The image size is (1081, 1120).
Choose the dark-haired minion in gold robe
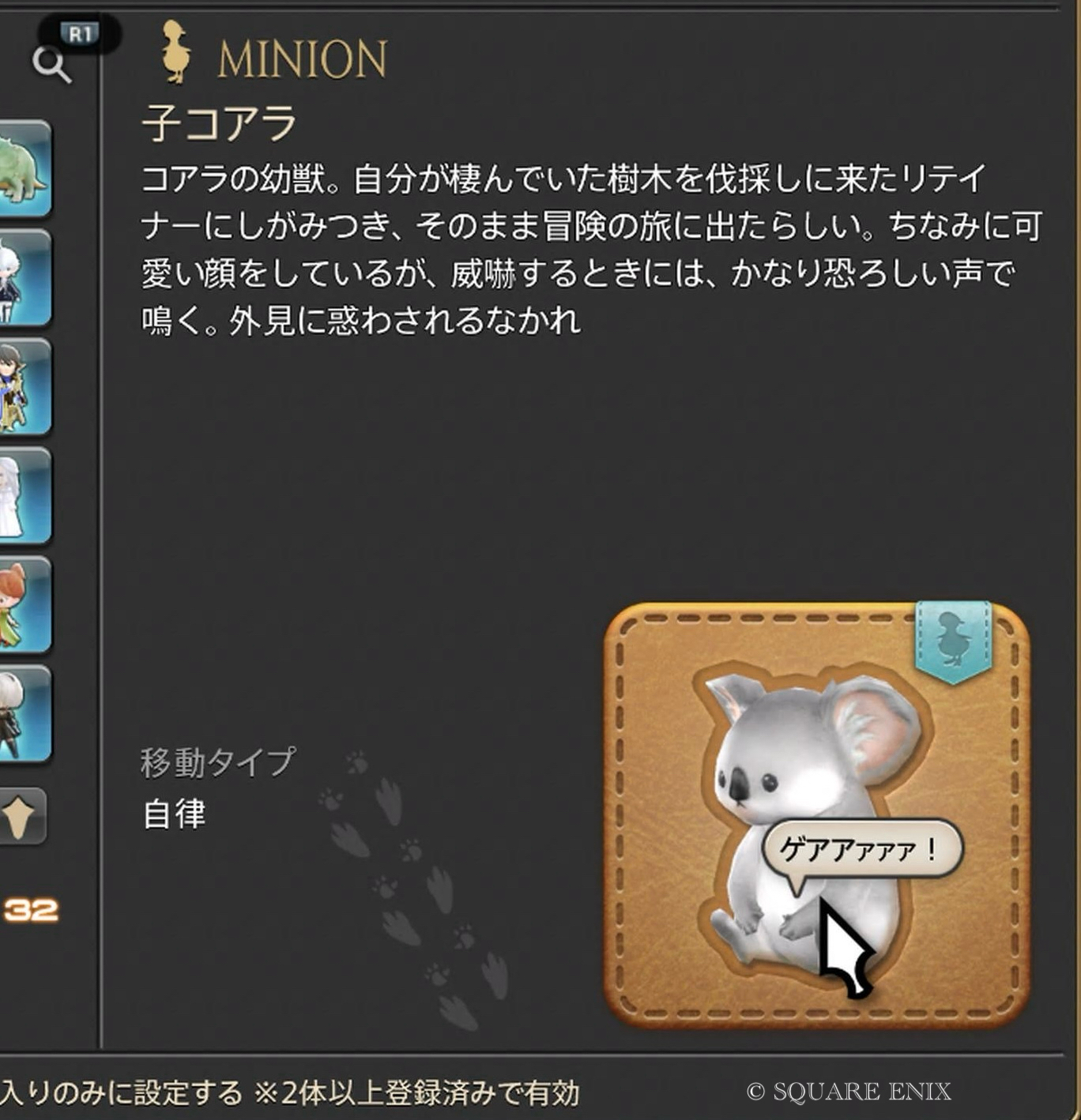point(25,387)
